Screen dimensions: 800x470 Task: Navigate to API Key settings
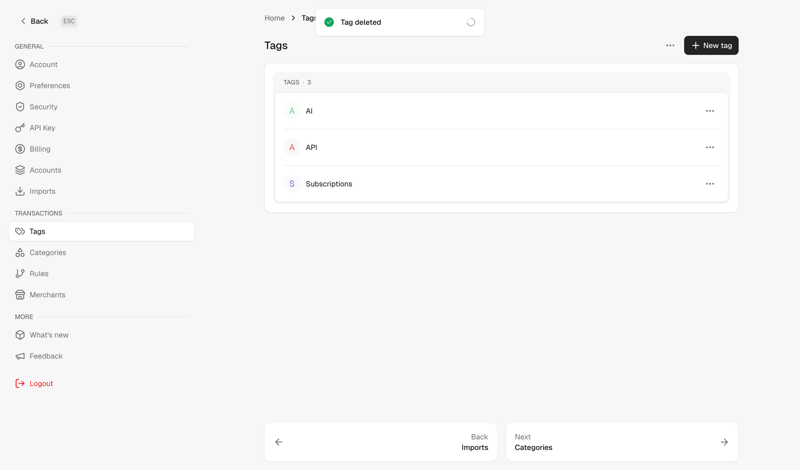coord(102,128)
